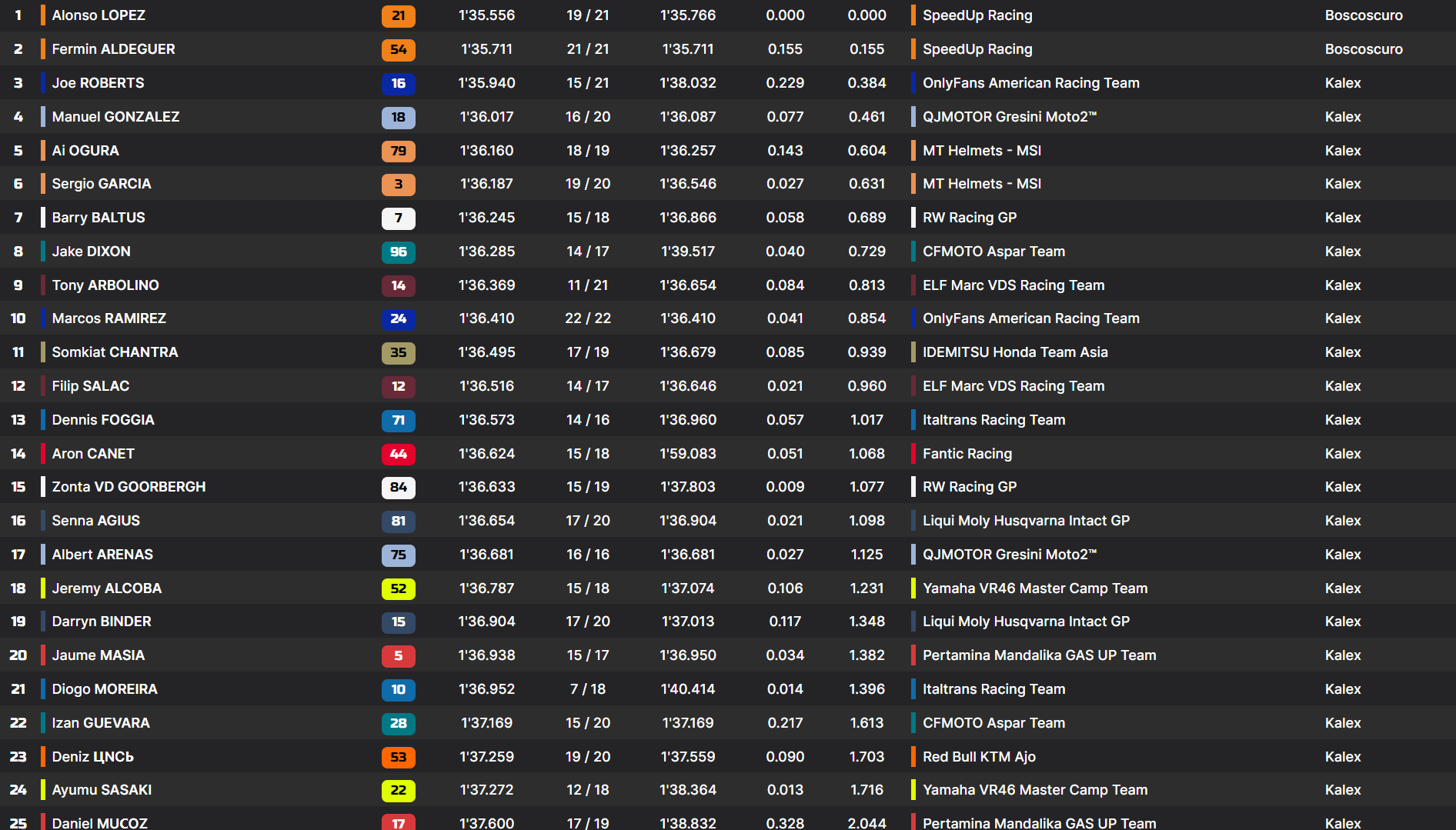Select Joe Roberts' blue 16 number badge
Screen dimensions: 1456x830
pos(398,83)
